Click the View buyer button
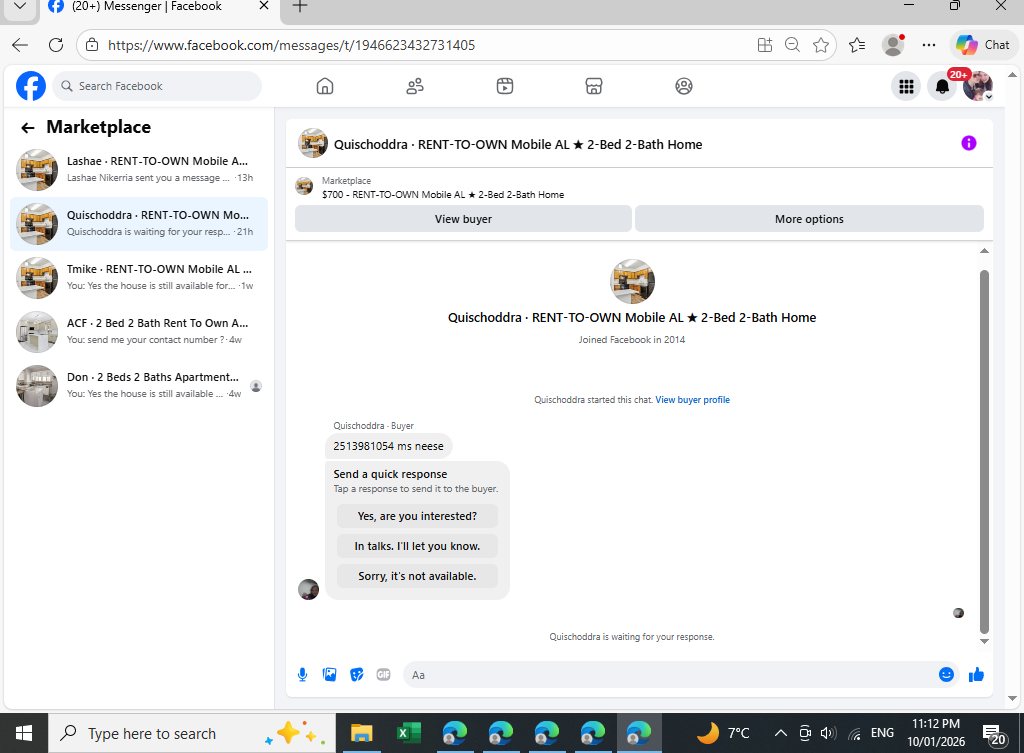 coord(463,219)
